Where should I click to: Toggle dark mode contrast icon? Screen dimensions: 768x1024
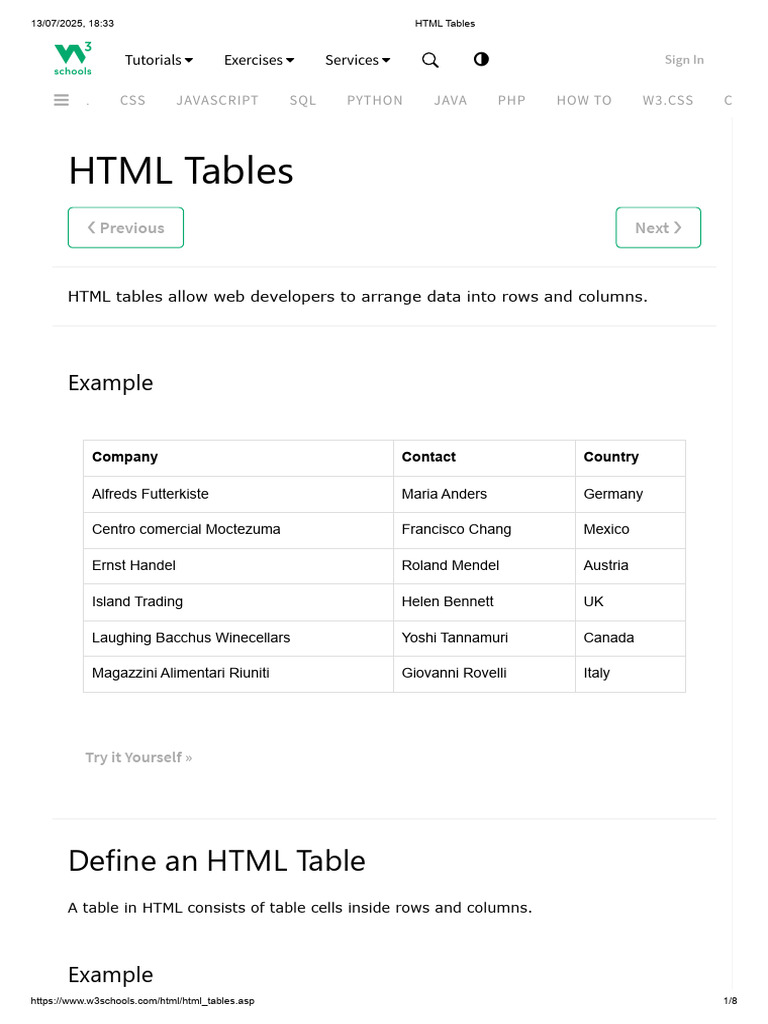coord(481,59)
